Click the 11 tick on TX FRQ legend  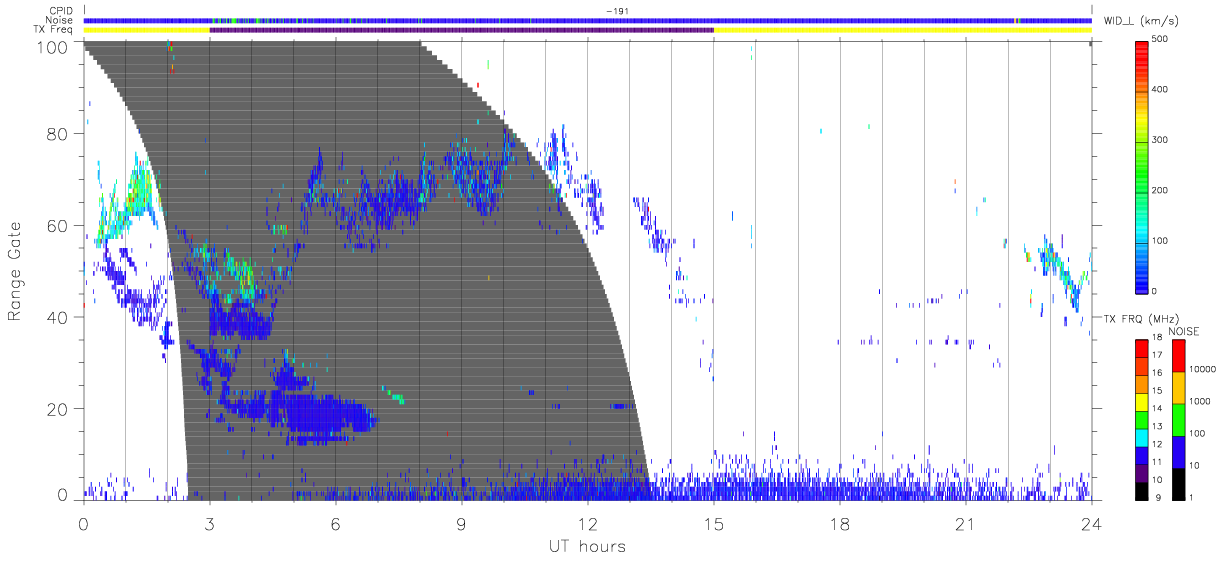[1158, 462]
